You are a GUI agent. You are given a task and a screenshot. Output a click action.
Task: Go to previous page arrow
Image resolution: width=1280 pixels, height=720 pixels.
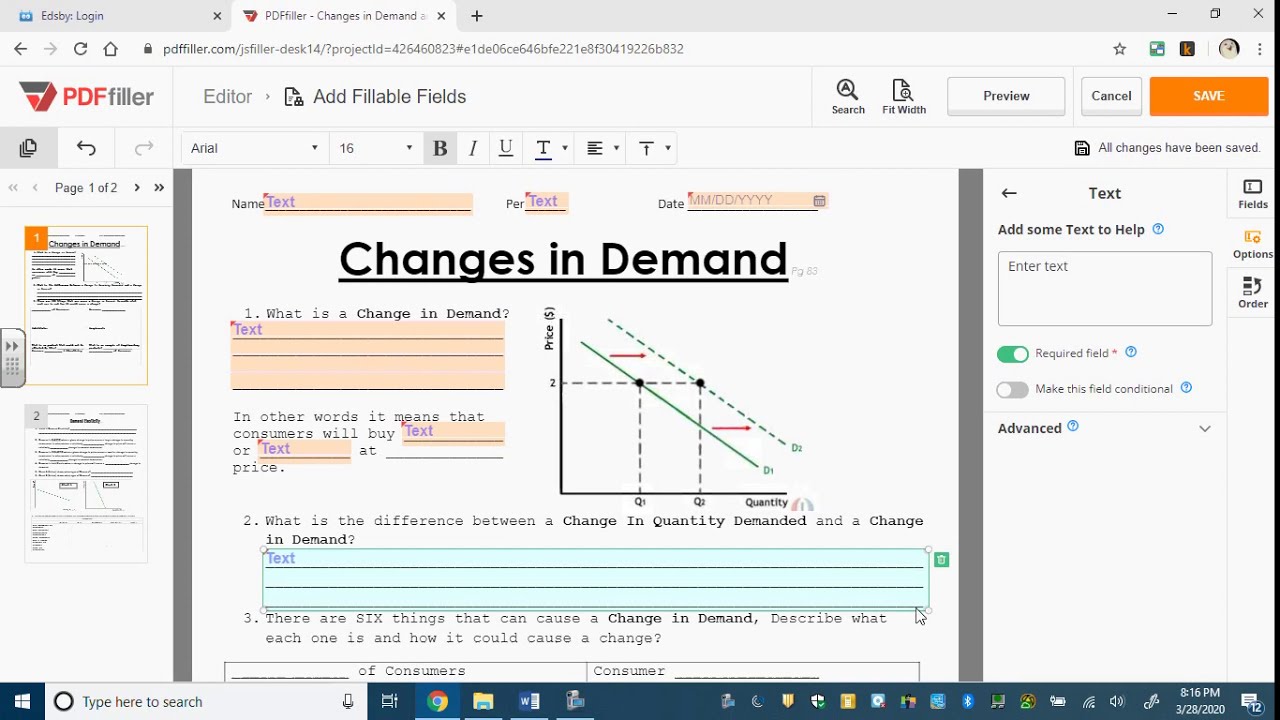pyautogui.click(x=36, y=187)
